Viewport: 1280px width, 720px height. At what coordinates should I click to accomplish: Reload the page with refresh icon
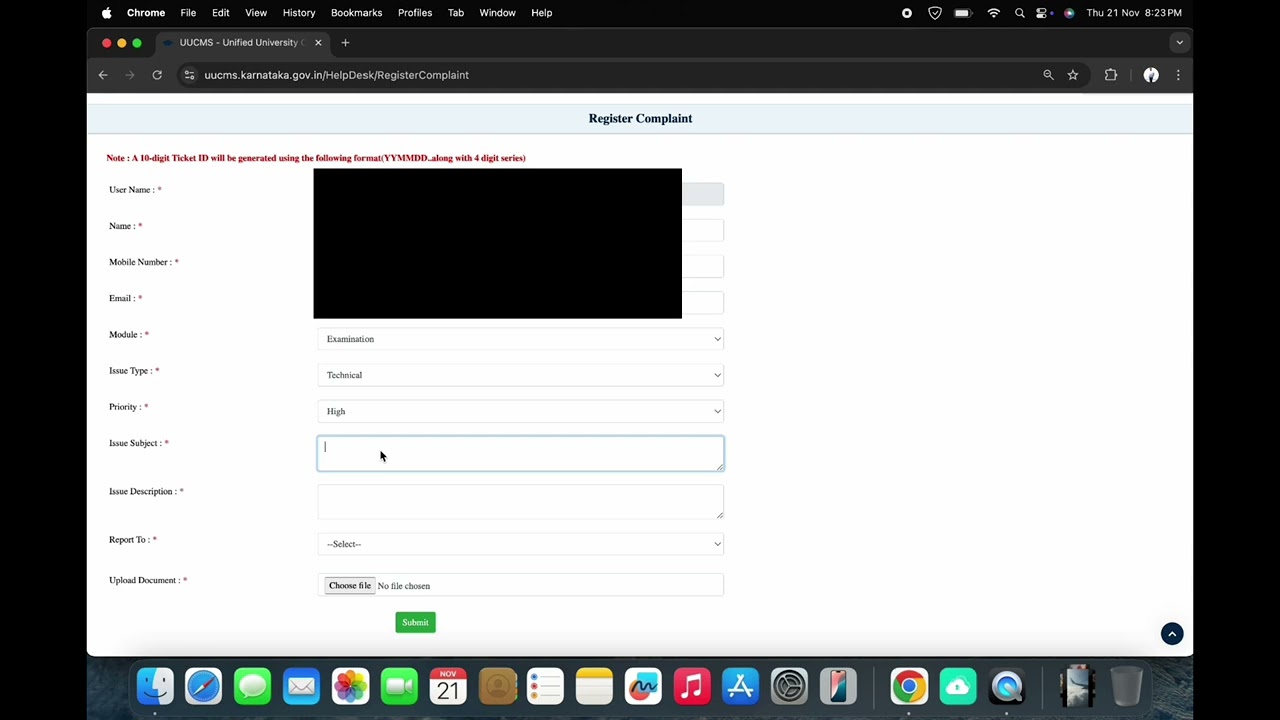pos(157,75)
